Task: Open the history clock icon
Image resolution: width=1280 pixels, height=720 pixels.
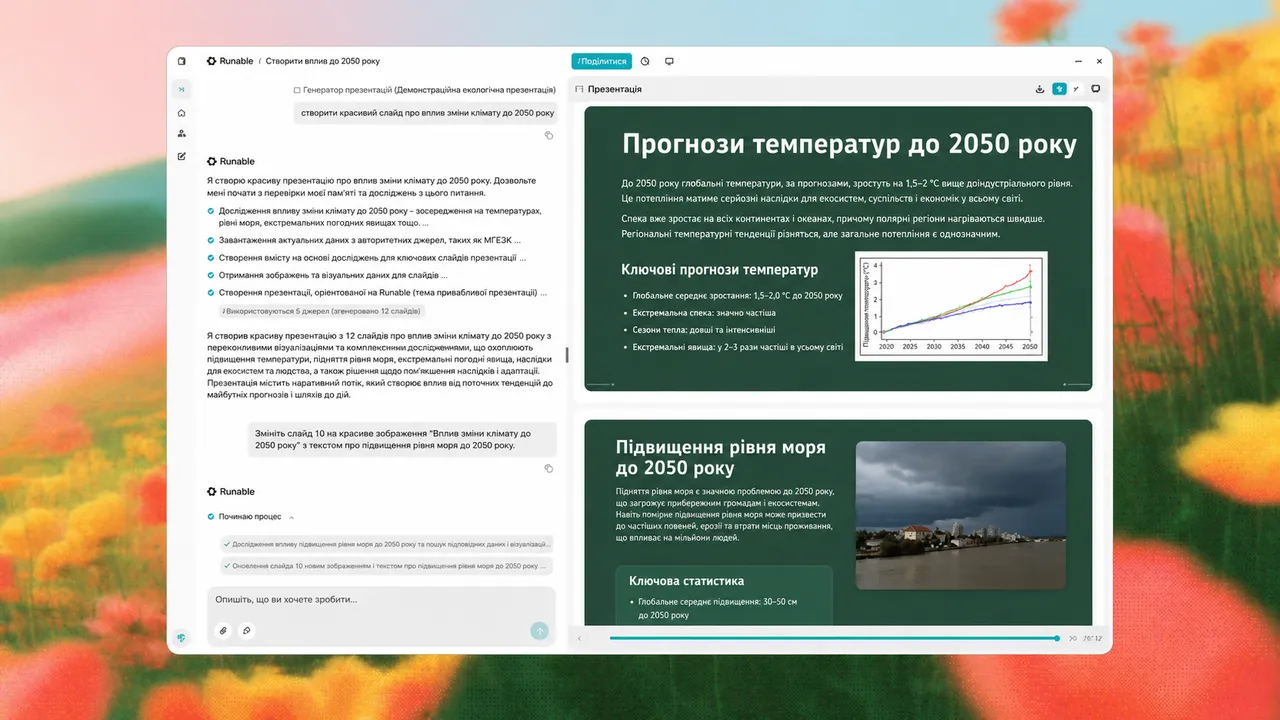Action: pyautogui.click(x=645, y=61)
